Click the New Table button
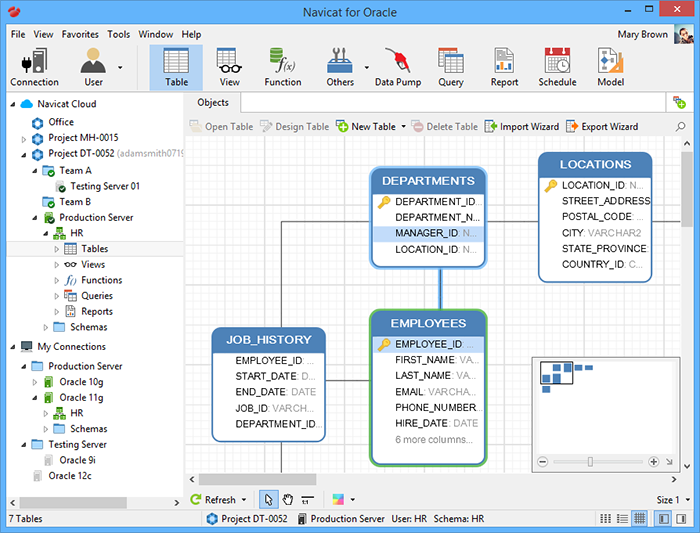This screenshot has width=700, height=533. (x=366, y=127)
